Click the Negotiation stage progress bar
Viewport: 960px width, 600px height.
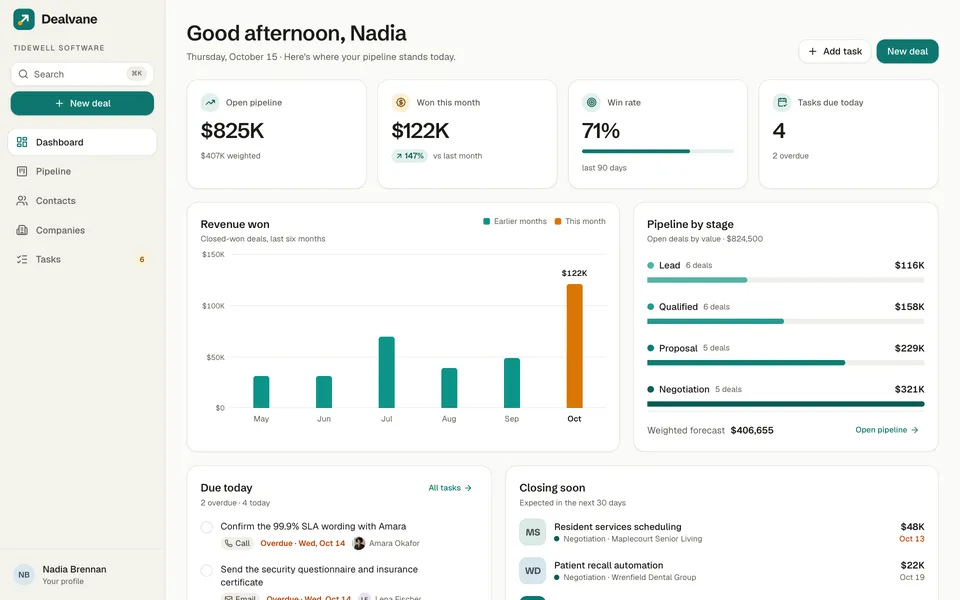786,404
